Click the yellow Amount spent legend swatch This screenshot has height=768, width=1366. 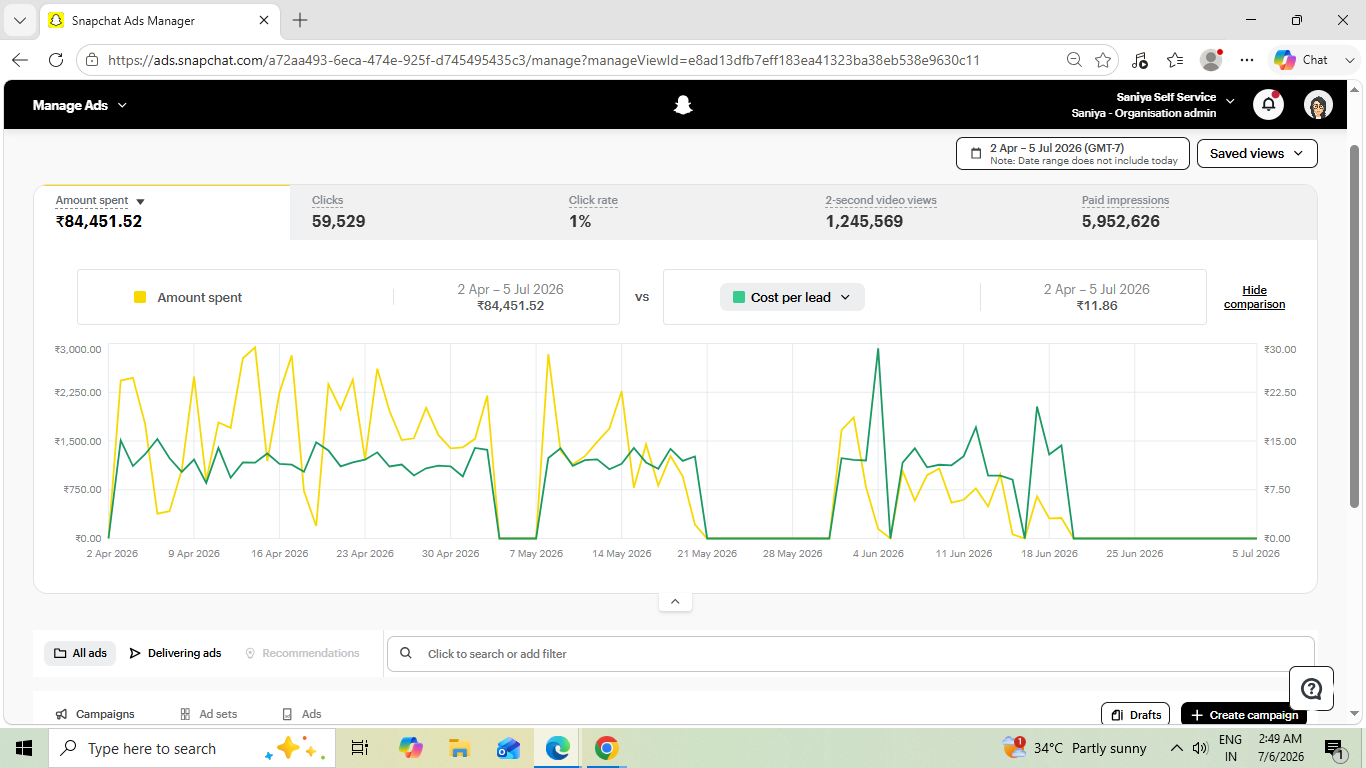click(140, 297)
